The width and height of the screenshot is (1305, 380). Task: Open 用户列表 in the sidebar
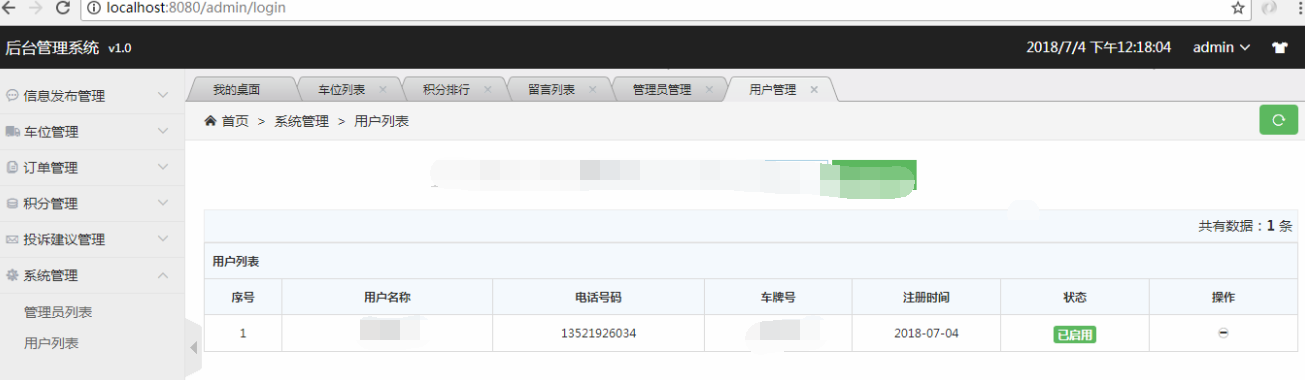coord(51,343)
